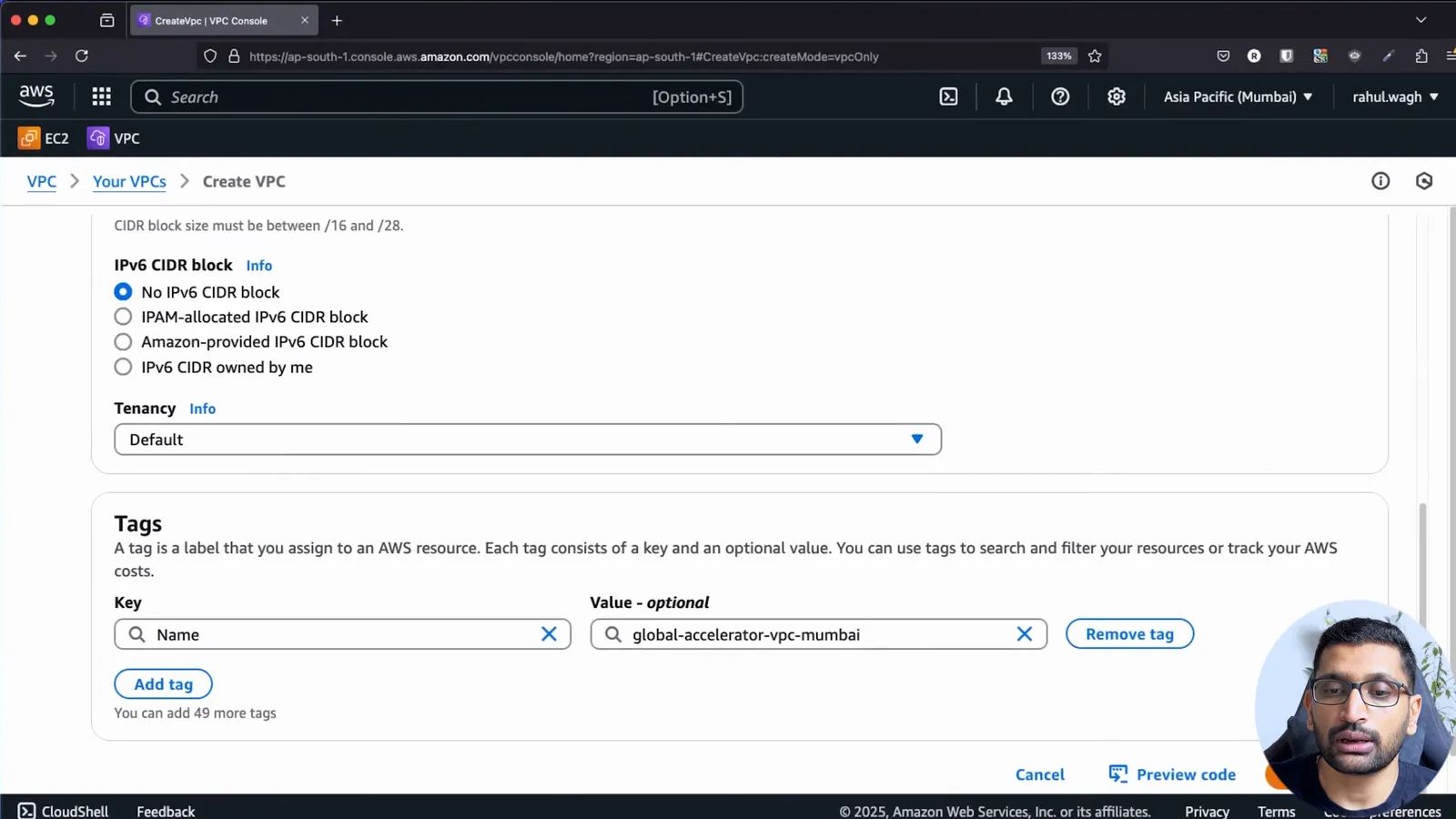Expand the browser tab list chevron
Image resolution: width=1456 pixels, height=819 pixels.
[x=1421, y=20]
